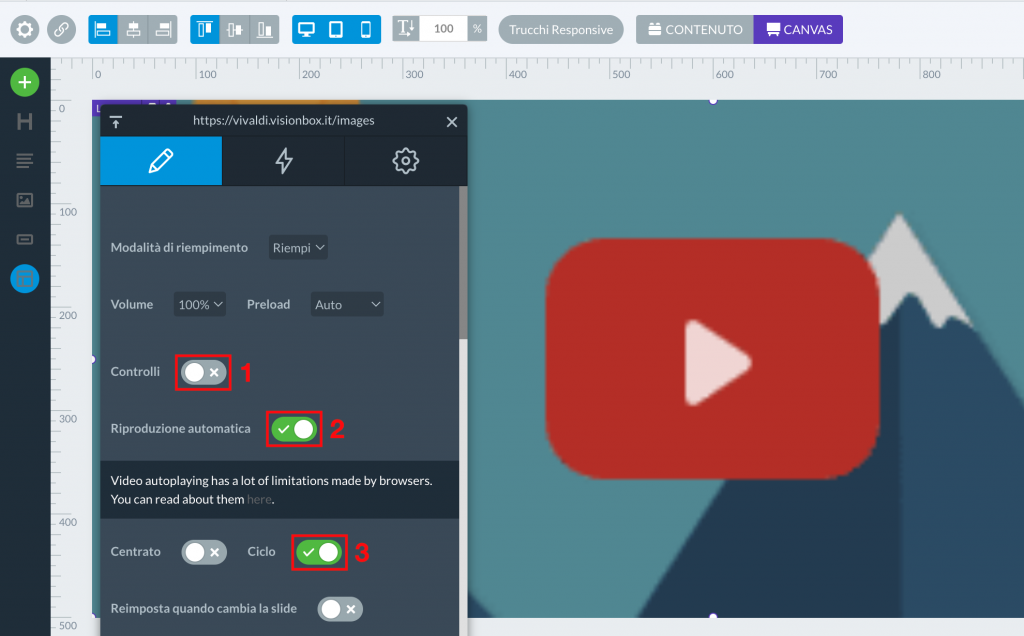Disable the Riproduzione automatica switch

[x=294, y=429]
